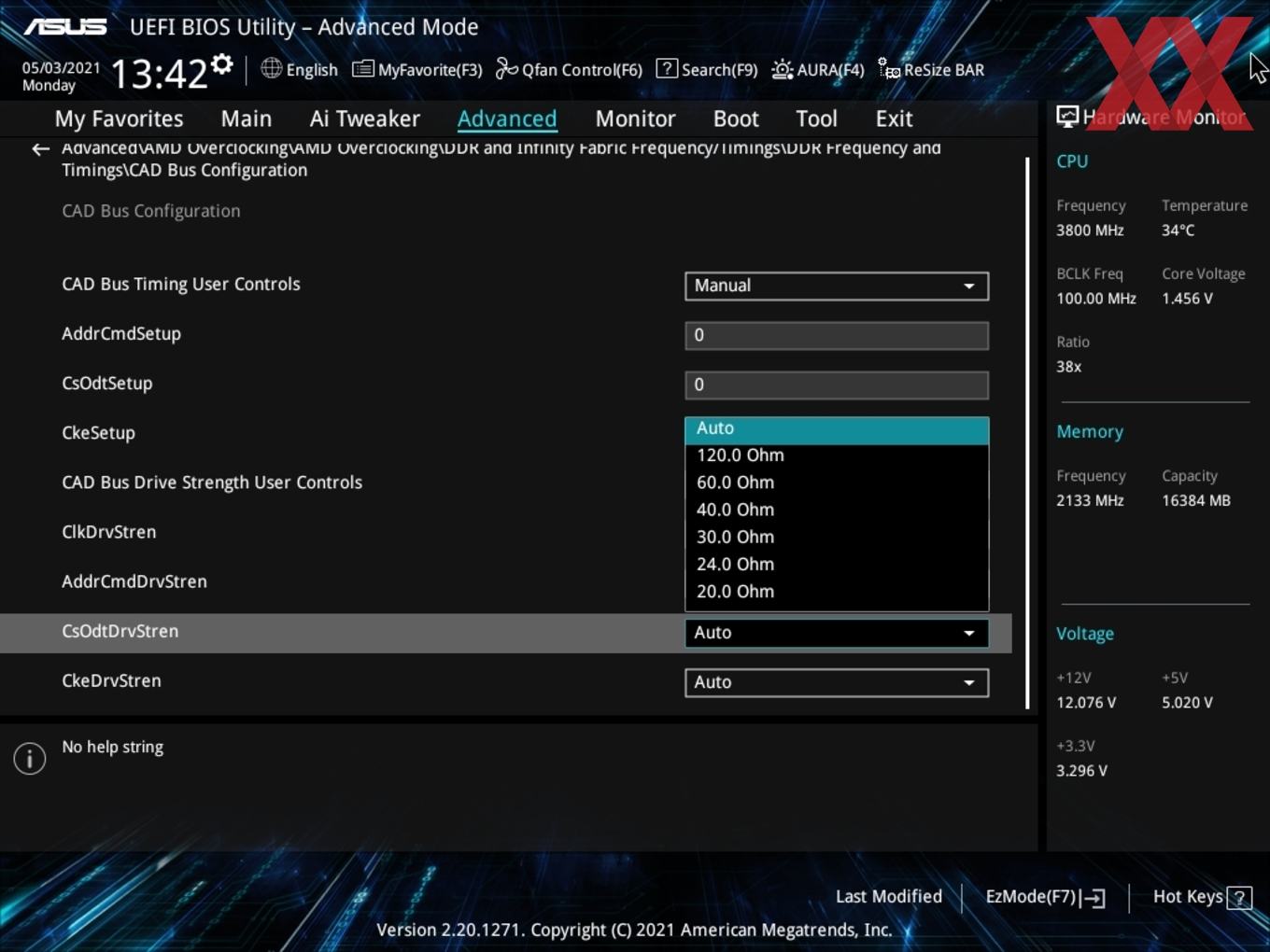Click the 12.076 V reading
Image resolution: width=1270 pixels, height=952 pixels.
coord(1086,702)
